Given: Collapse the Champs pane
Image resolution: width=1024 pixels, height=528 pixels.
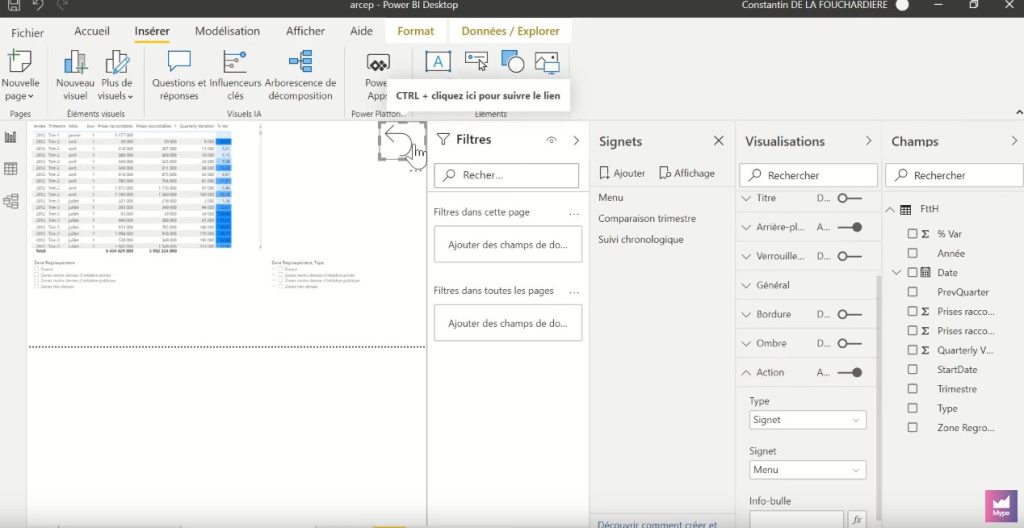Looking at the screenshot, I should tap(1014, 140).
